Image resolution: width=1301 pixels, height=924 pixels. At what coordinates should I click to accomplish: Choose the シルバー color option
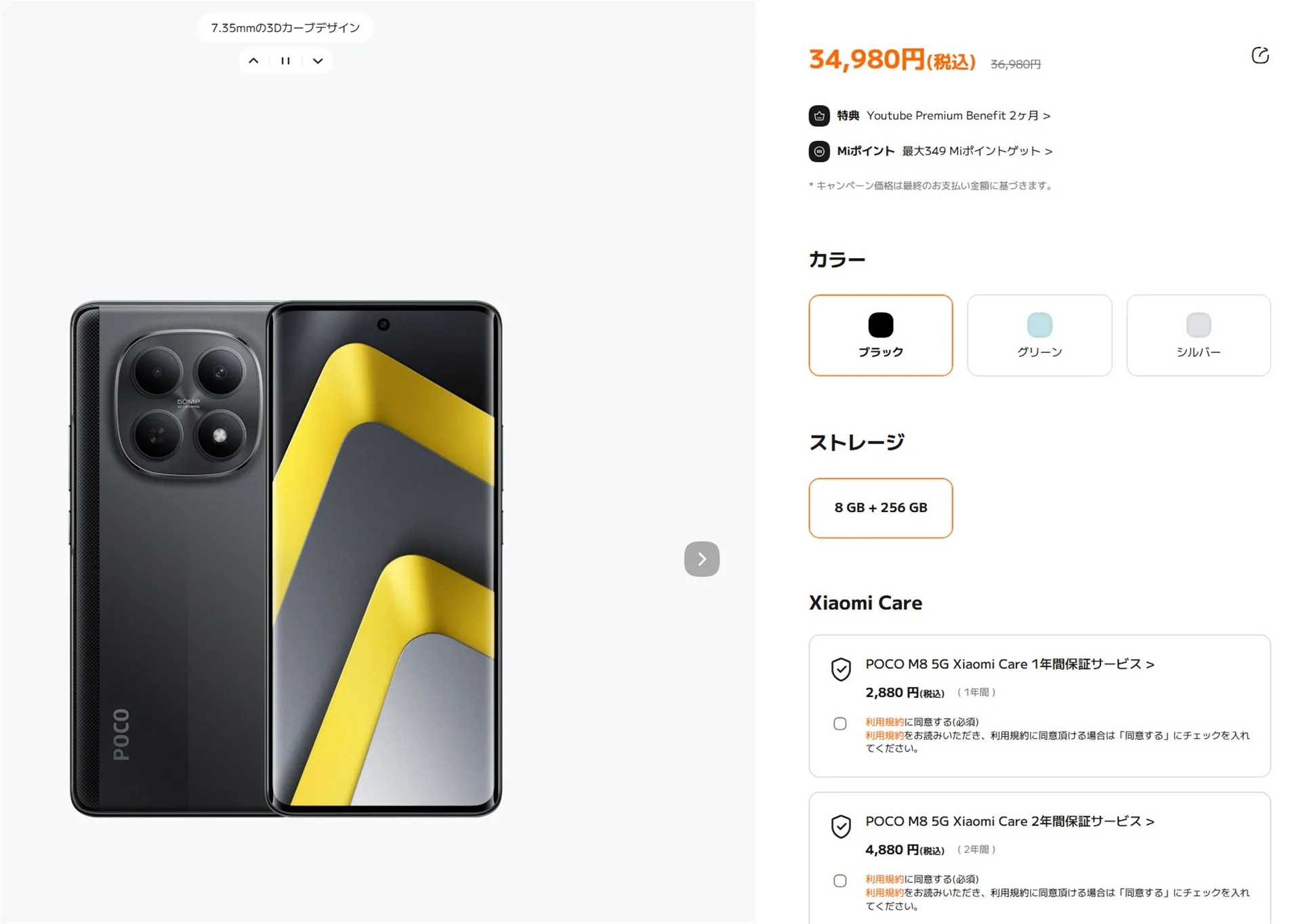pos(1198,335)
